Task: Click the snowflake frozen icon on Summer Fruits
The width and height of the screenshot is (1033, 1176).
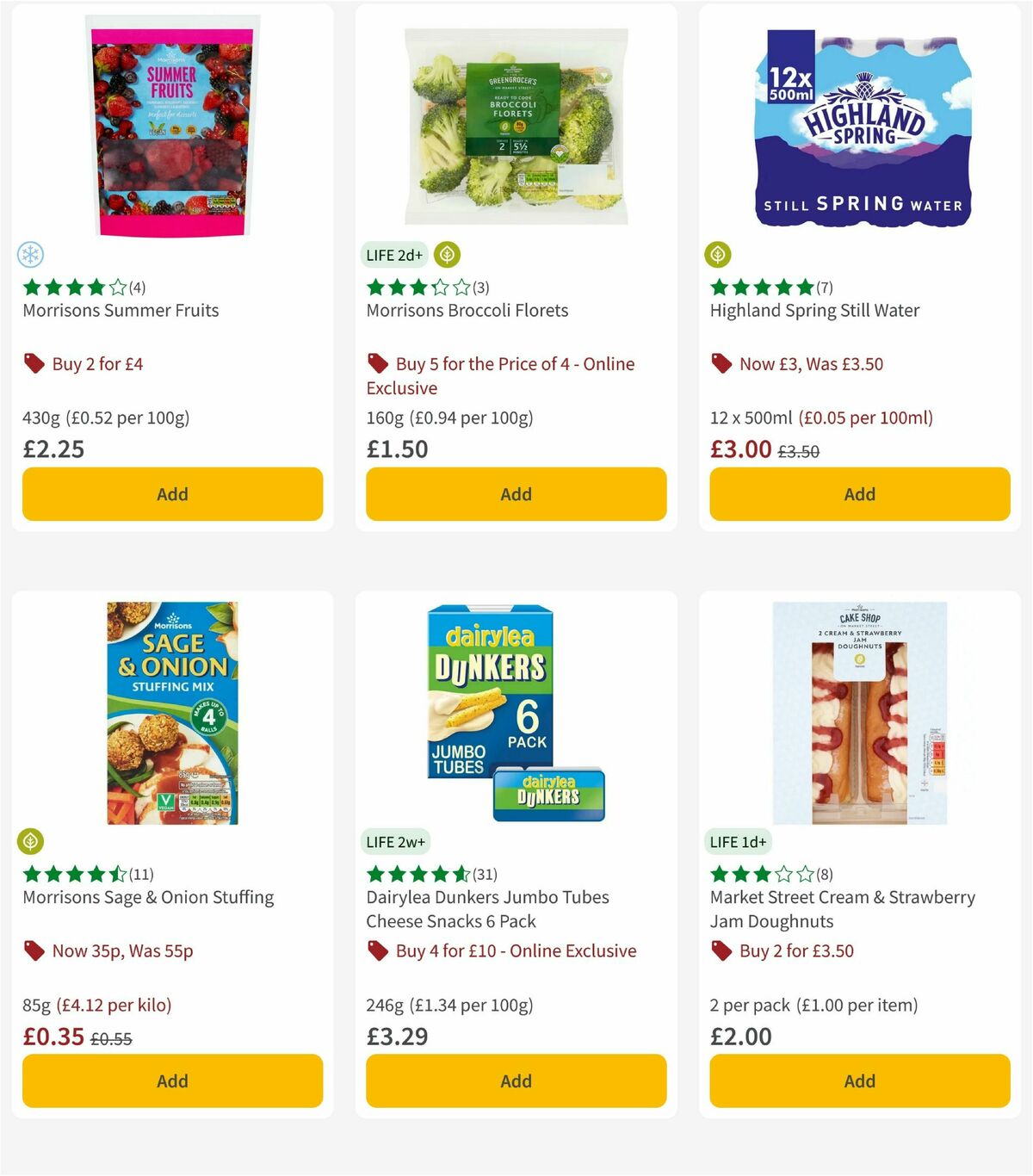Action: pyautogui.click(x=32, y=255)
